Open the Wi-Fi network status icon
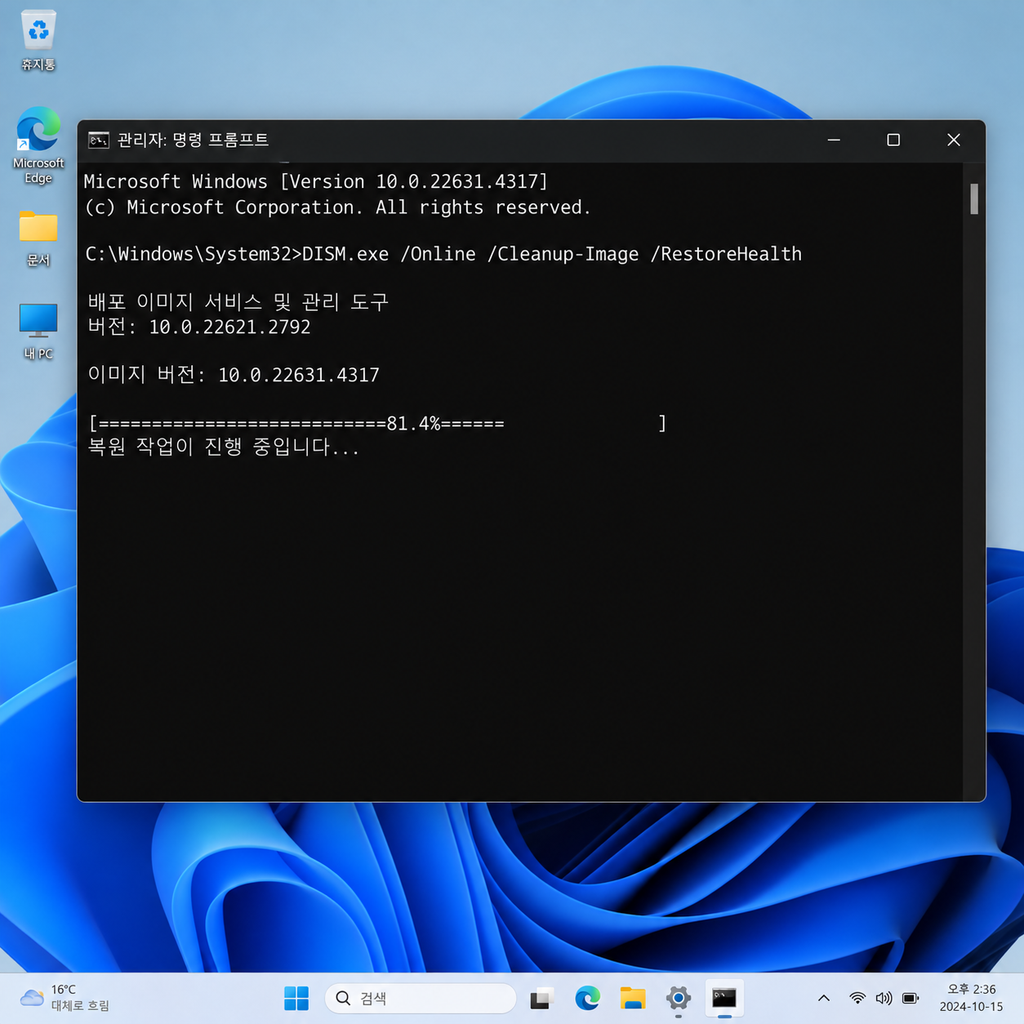The image size is (1024, 1024). click(857, 998)
